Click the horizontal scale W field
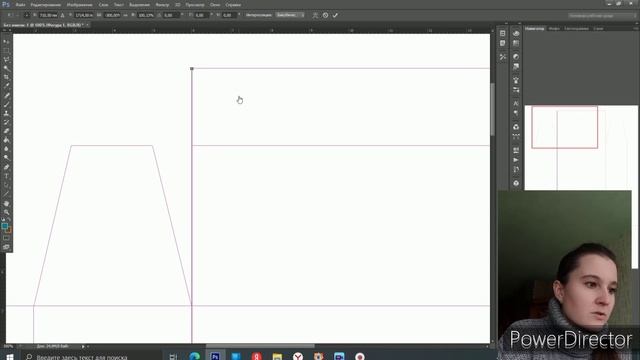The height and width of the screenshot is (360, 640). pos(112,15)
